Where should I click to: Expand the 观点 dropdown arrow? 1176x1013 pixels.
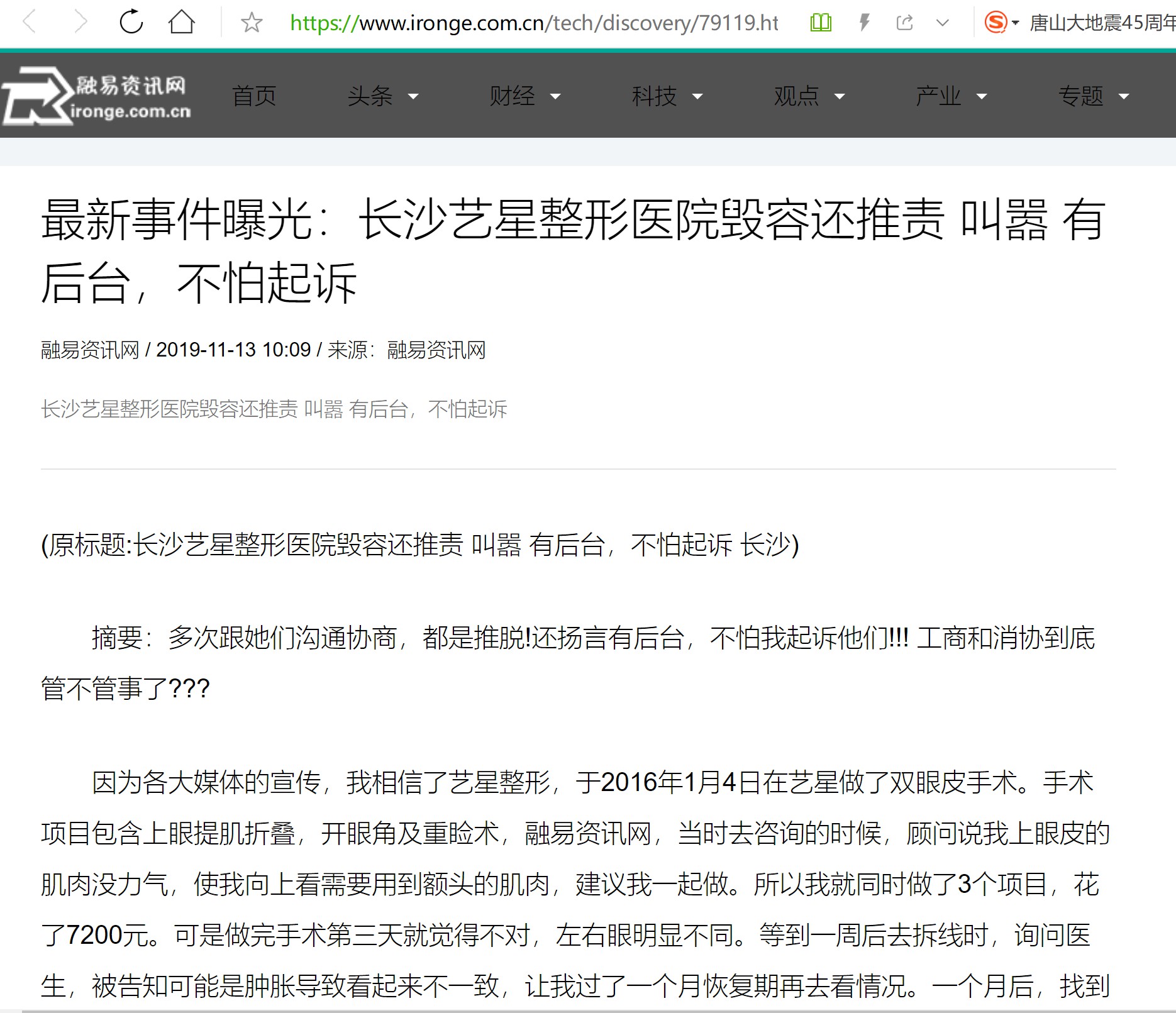click(840, 97)
